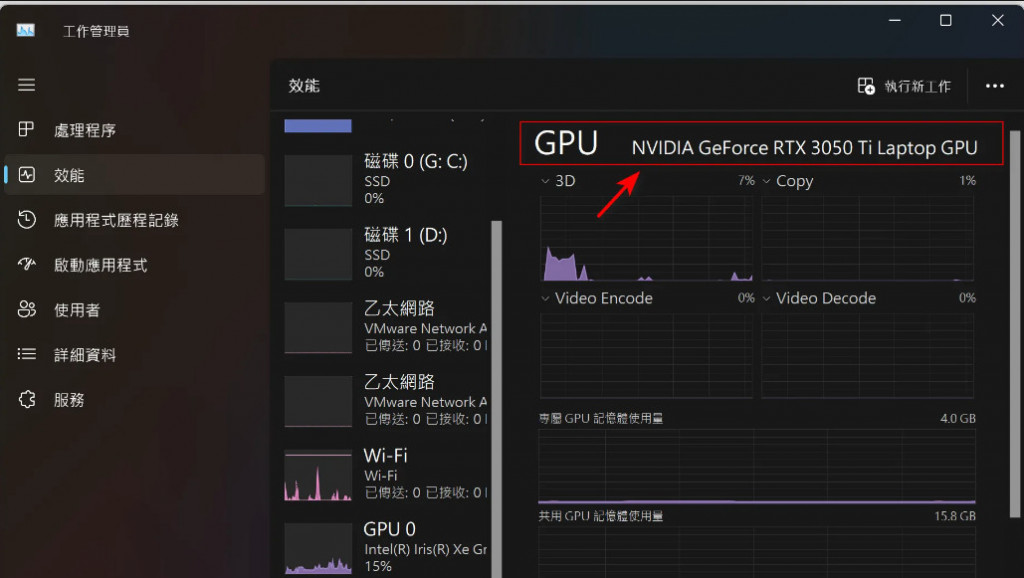This screenshot has height=578, width=1024.
Task: Click the Task Manager app icon in title bar
Action: (x=25, y=30)
